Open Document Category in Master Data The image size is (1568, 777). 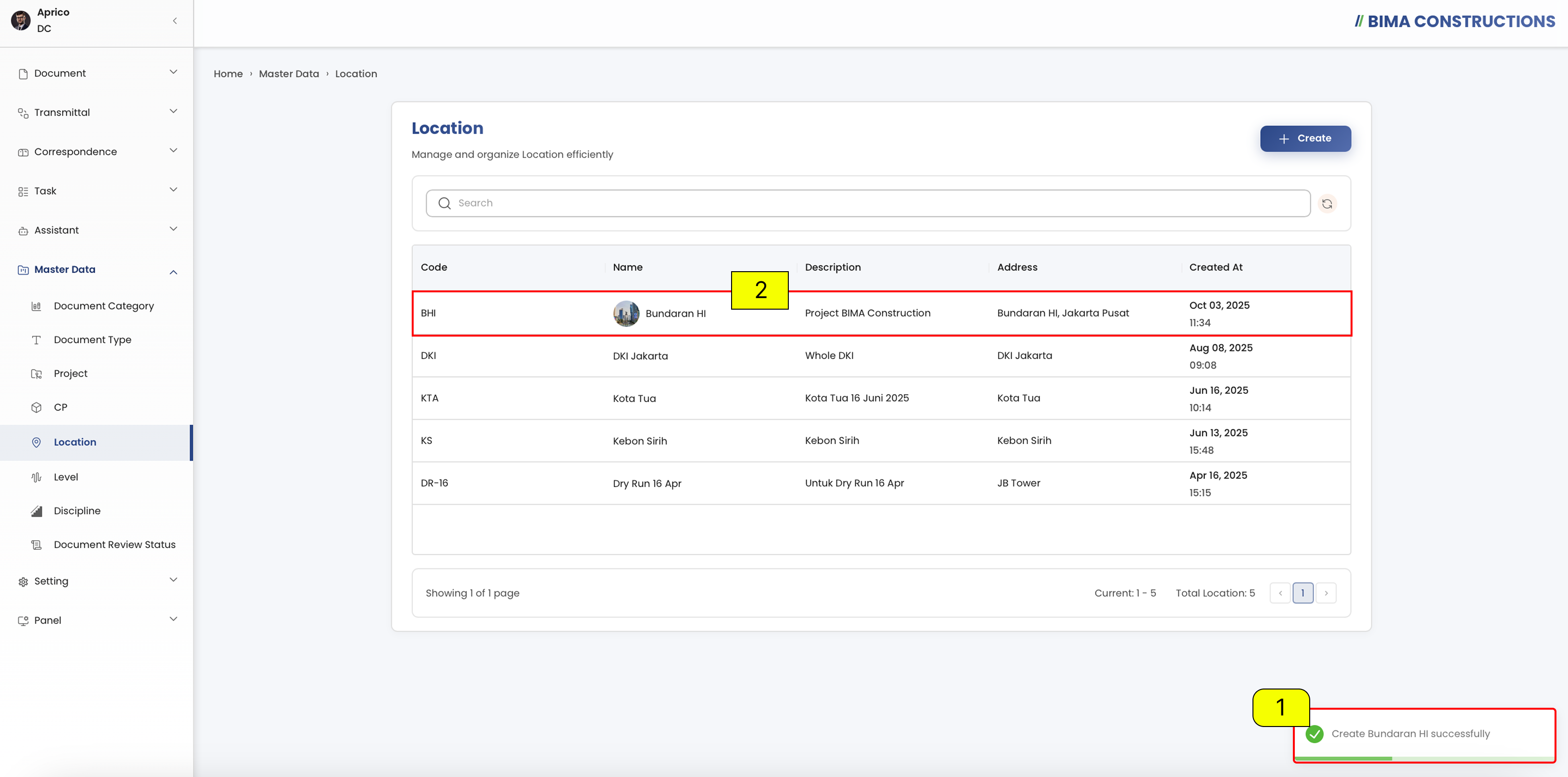point(103,306)
